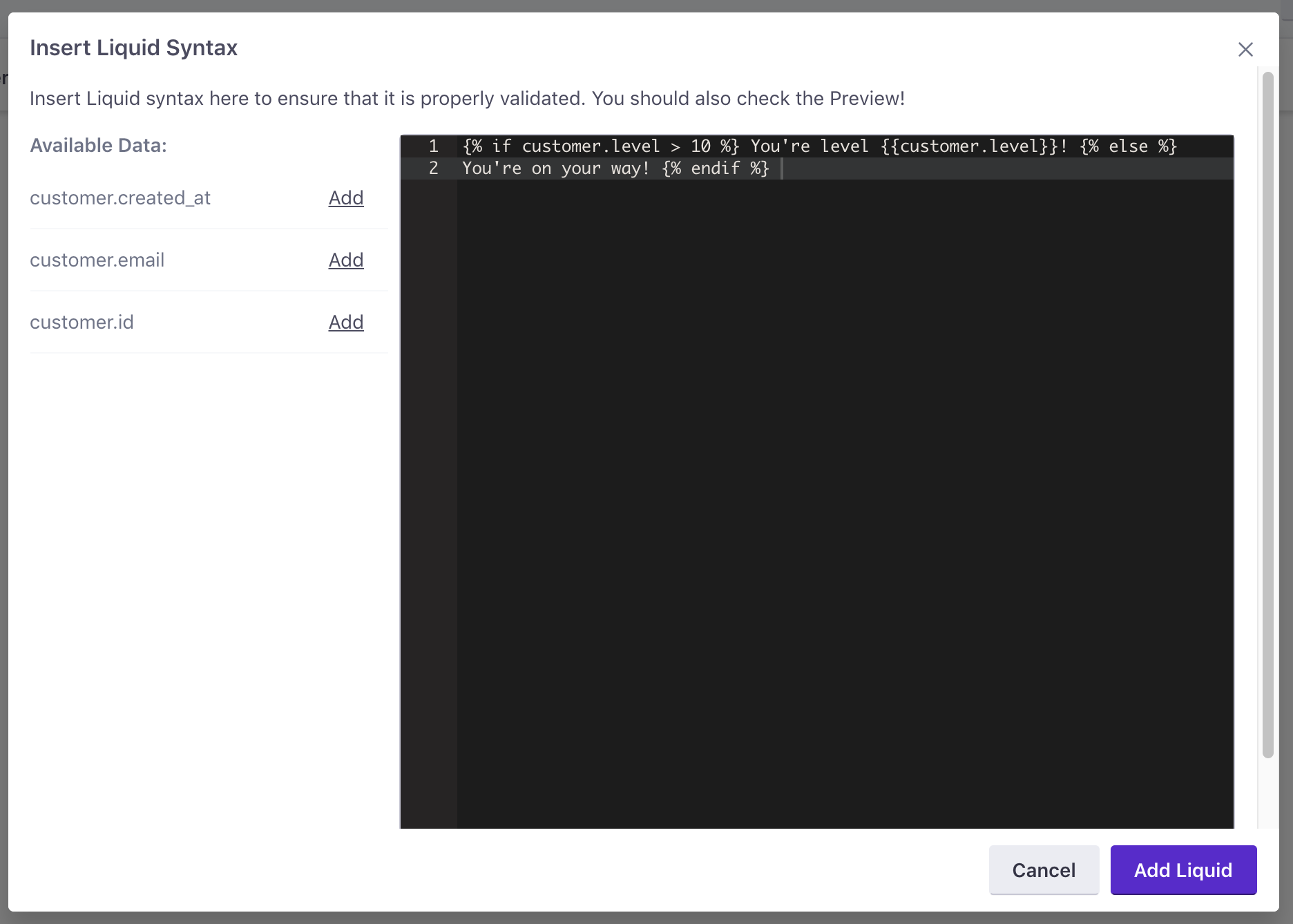Click the {% else %} tag in code
The width and height of the screenshot is (1293, 924).
click(x=1128, y=146)
